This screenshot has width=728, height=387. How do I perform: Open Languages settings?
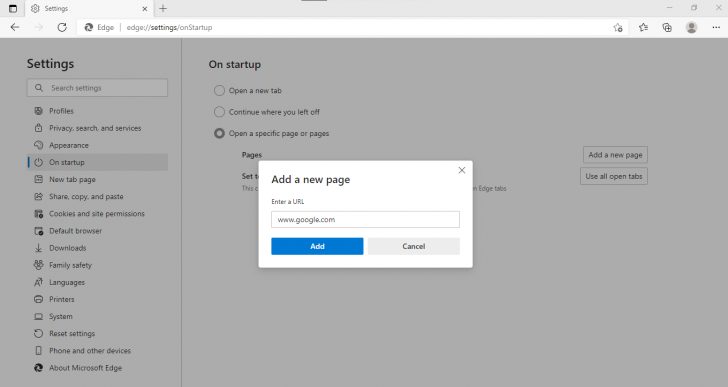98,283
